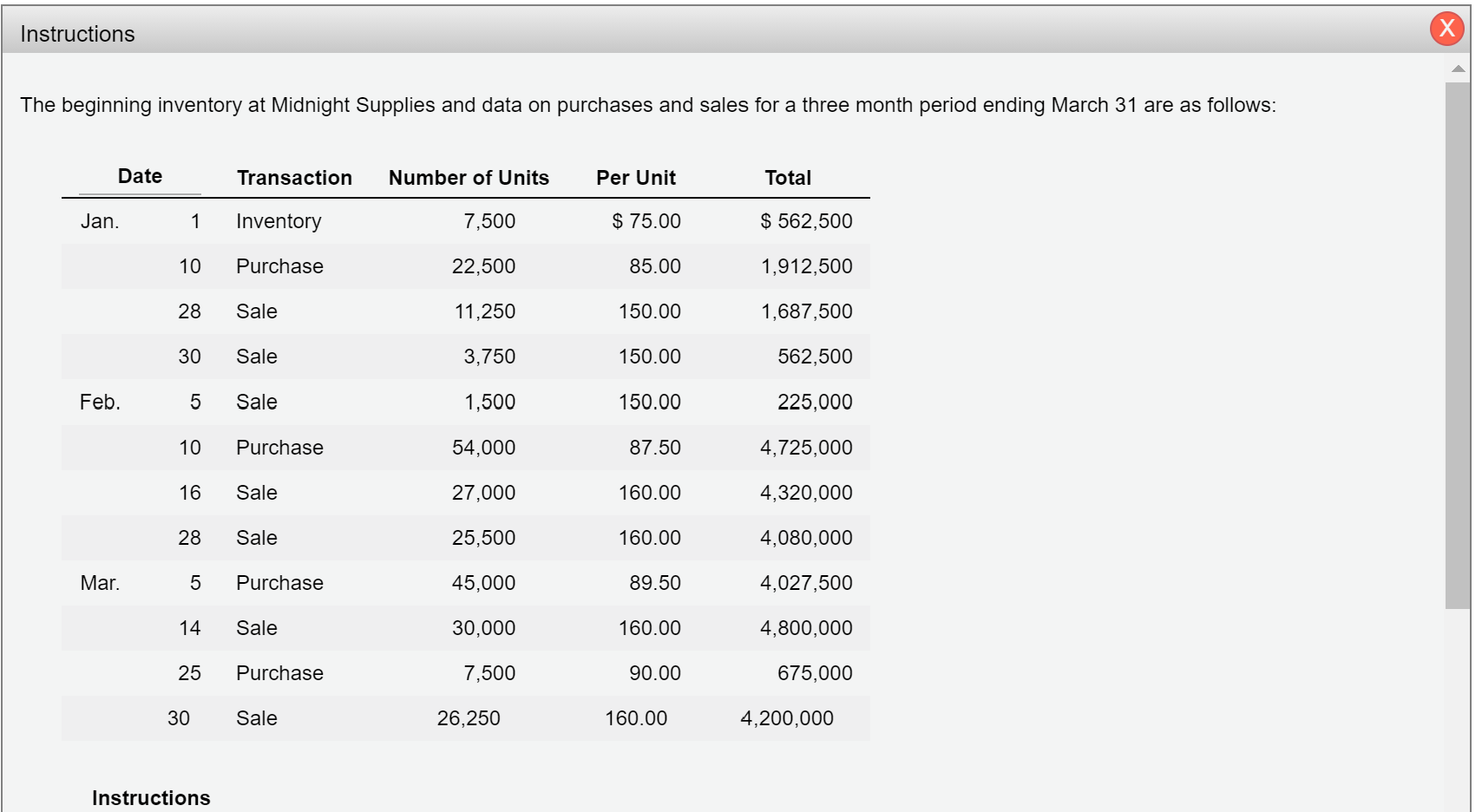
Task: Close the Instructions dialog with the red X
Action: [1446, 29]
